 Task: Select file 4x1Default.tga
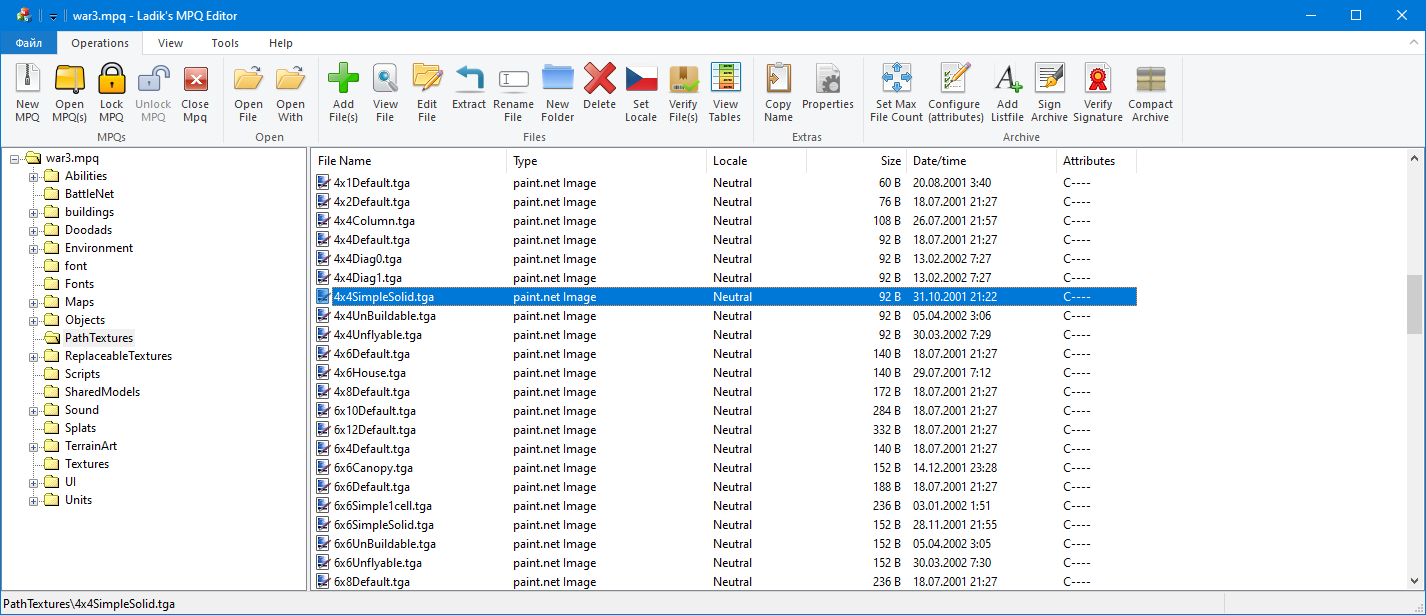pos(372,183)
